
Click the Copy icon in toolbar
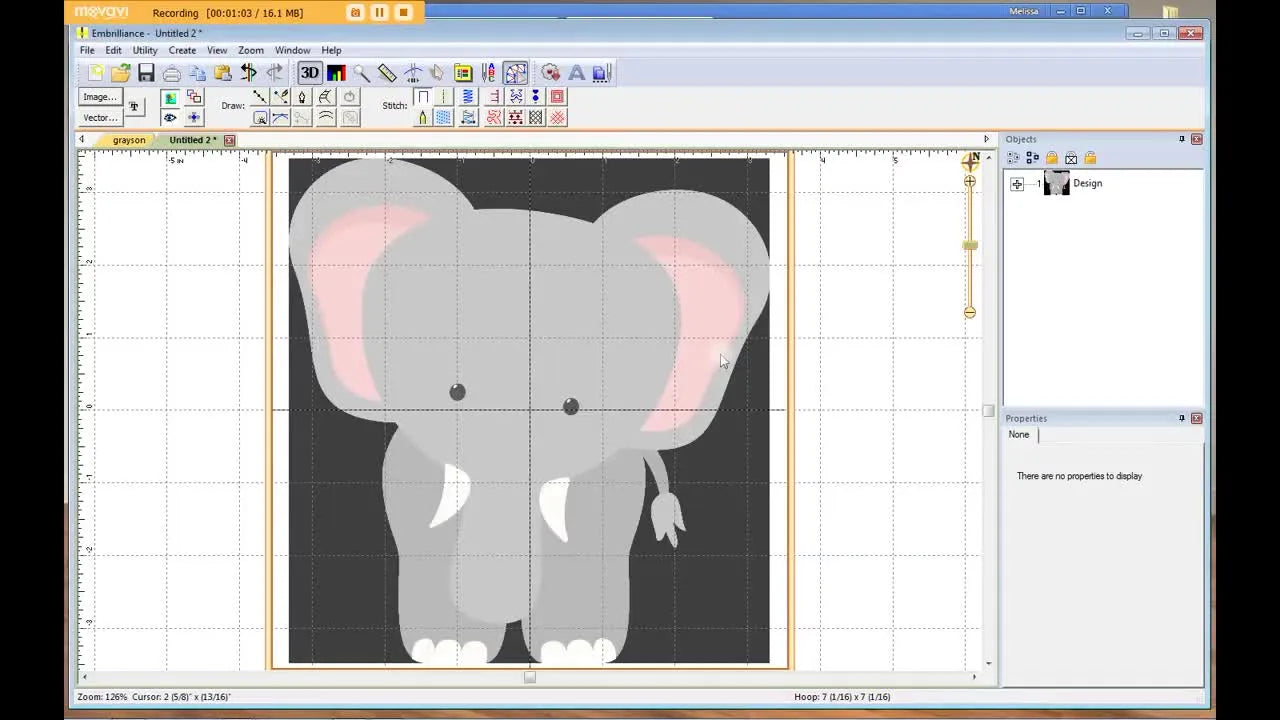(x=197, y=73)
